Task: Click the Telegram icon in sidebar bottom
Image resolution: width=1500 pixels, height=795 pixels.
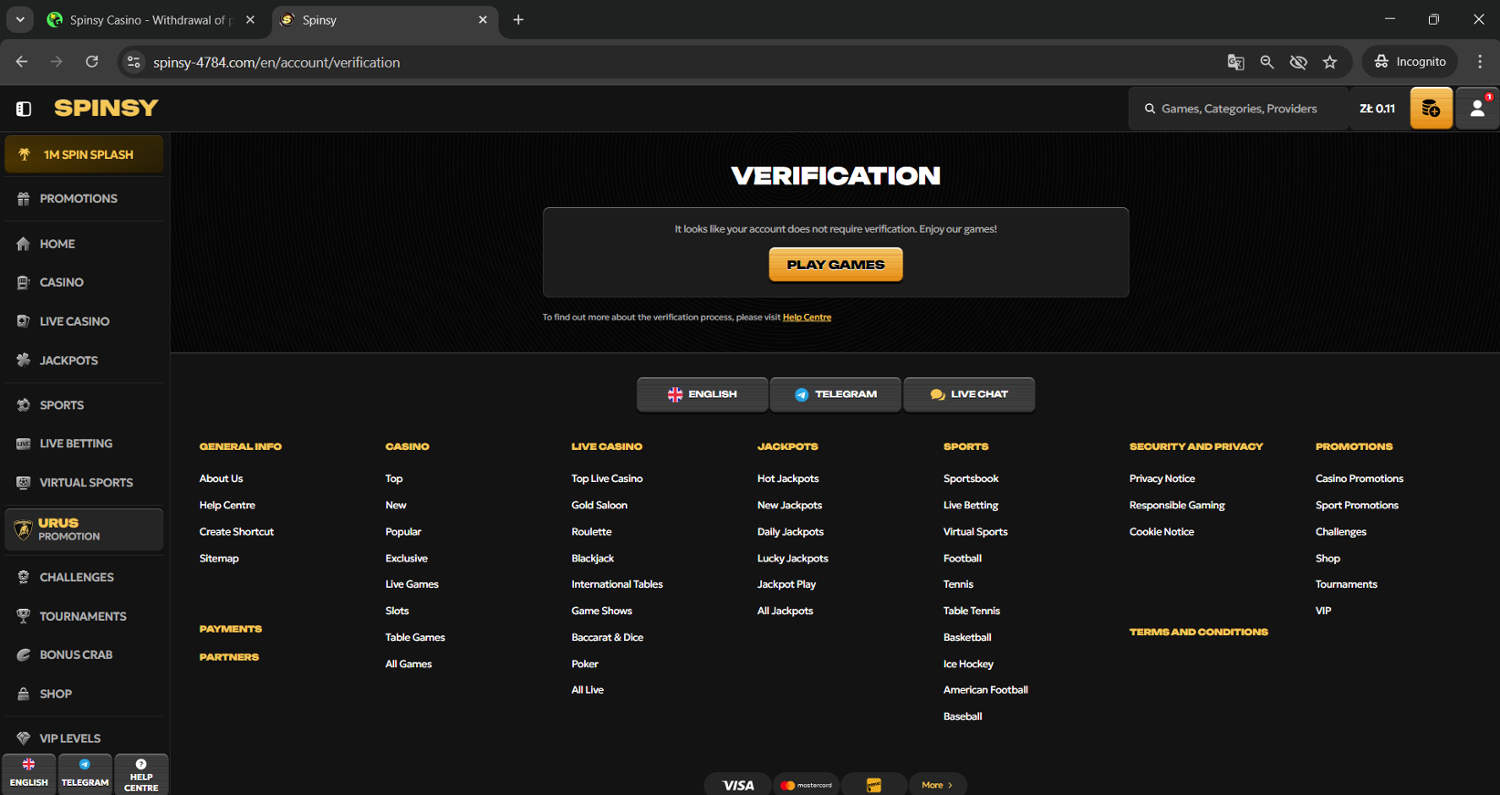Action: [x=85, y=774]
